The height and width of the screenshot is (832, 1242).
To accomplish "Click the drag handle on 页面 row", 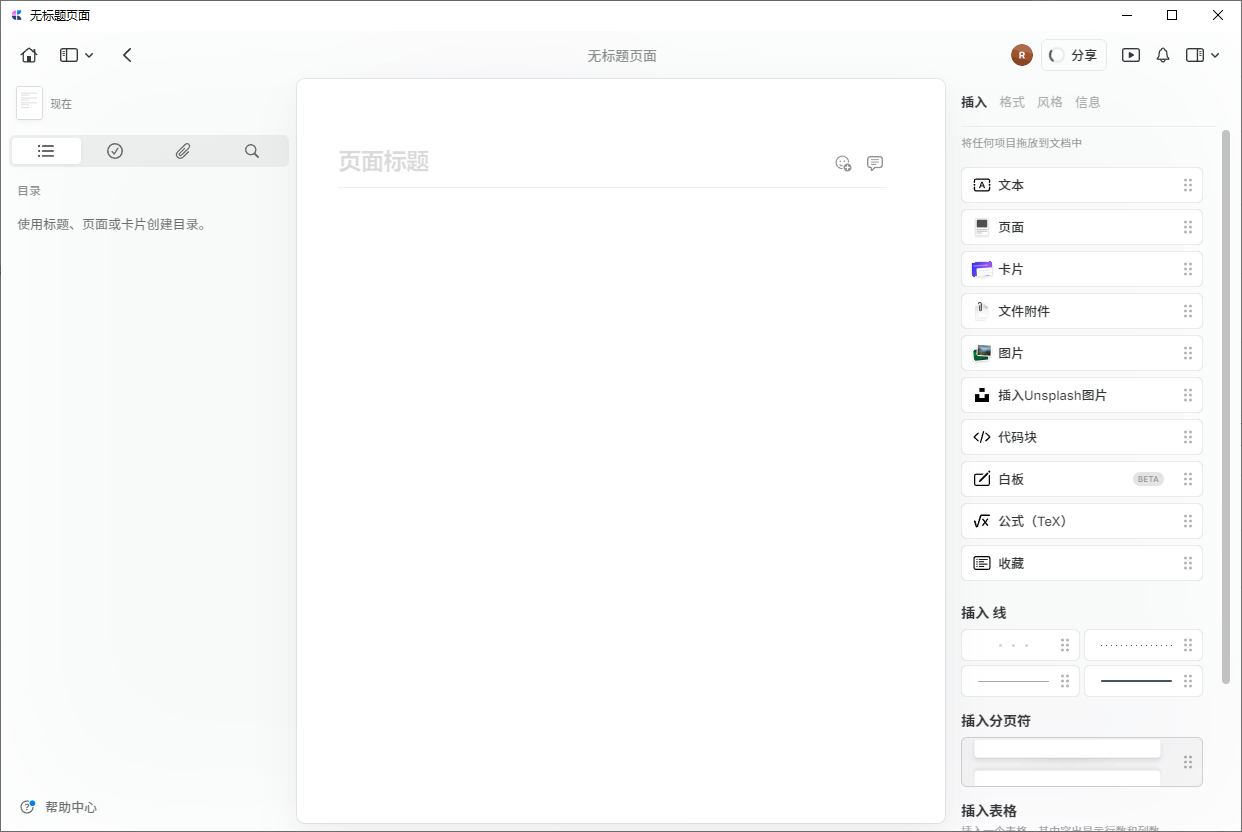I will 1188,227.
